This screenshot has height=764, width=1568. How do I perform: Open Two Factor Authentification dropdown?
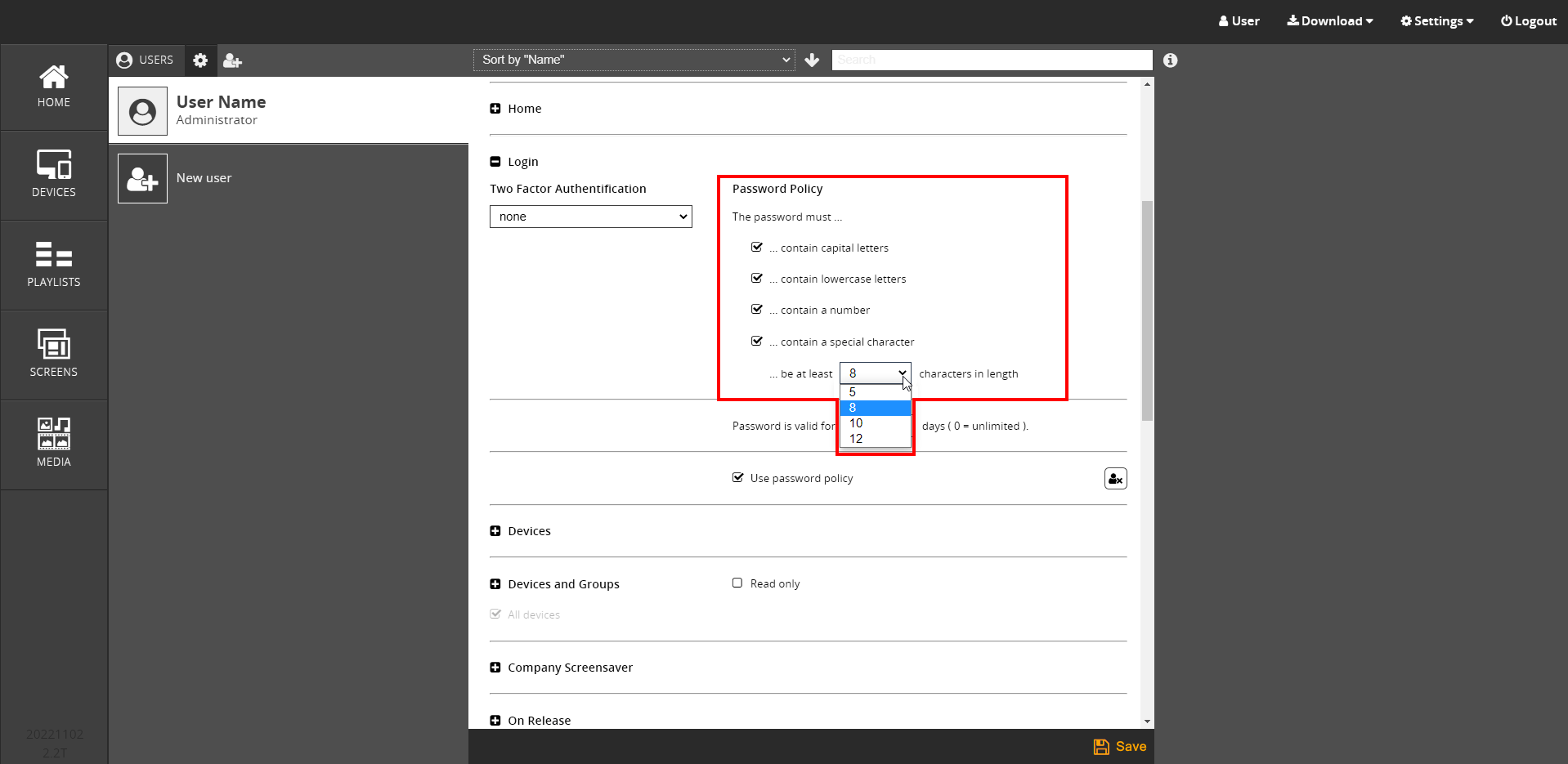pyautogui.click(x=590, y=217)
